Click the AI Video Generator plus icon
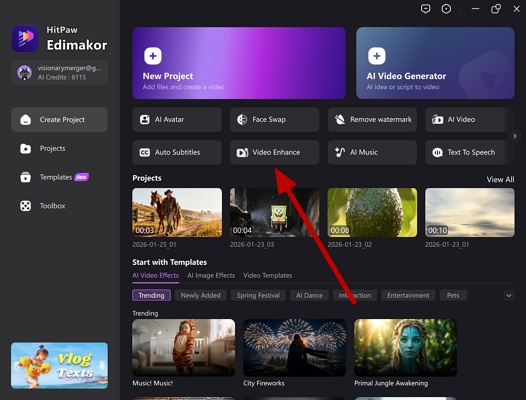Image resolution: width=526 pixels, height=400 pixels. click(376, 56)
